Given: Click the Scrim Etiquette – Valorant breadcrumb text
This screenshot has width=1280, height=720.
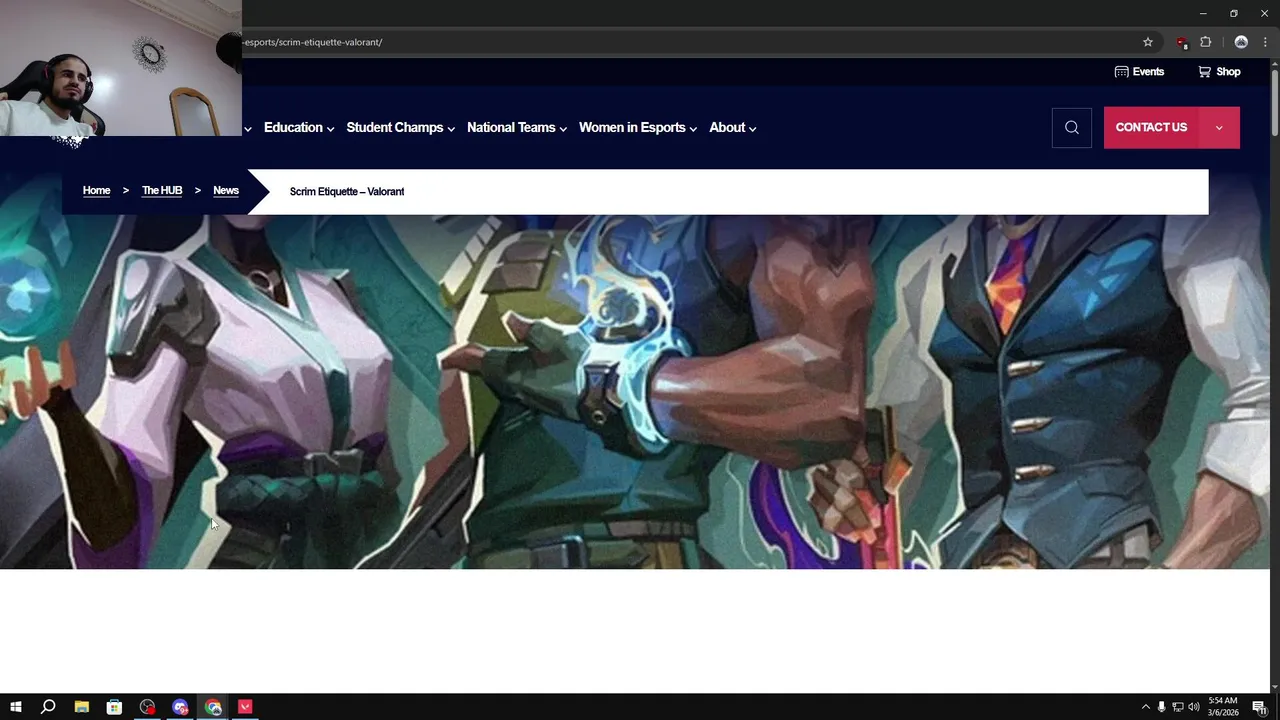Looking at the screenshot, I should click(x=347, y=192).
